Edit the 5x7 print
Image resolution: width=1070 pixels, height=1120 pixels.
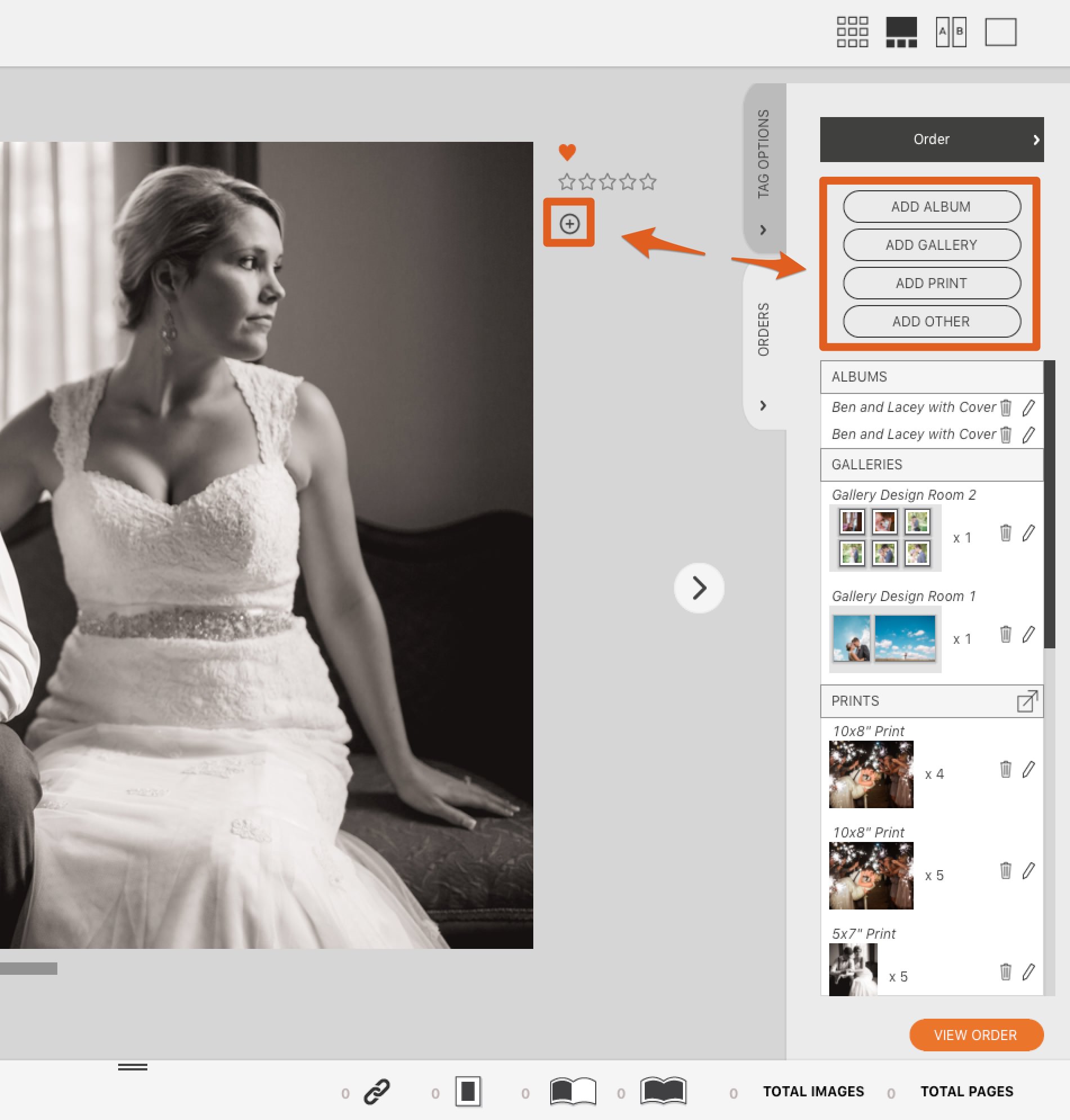(1028, 971)
